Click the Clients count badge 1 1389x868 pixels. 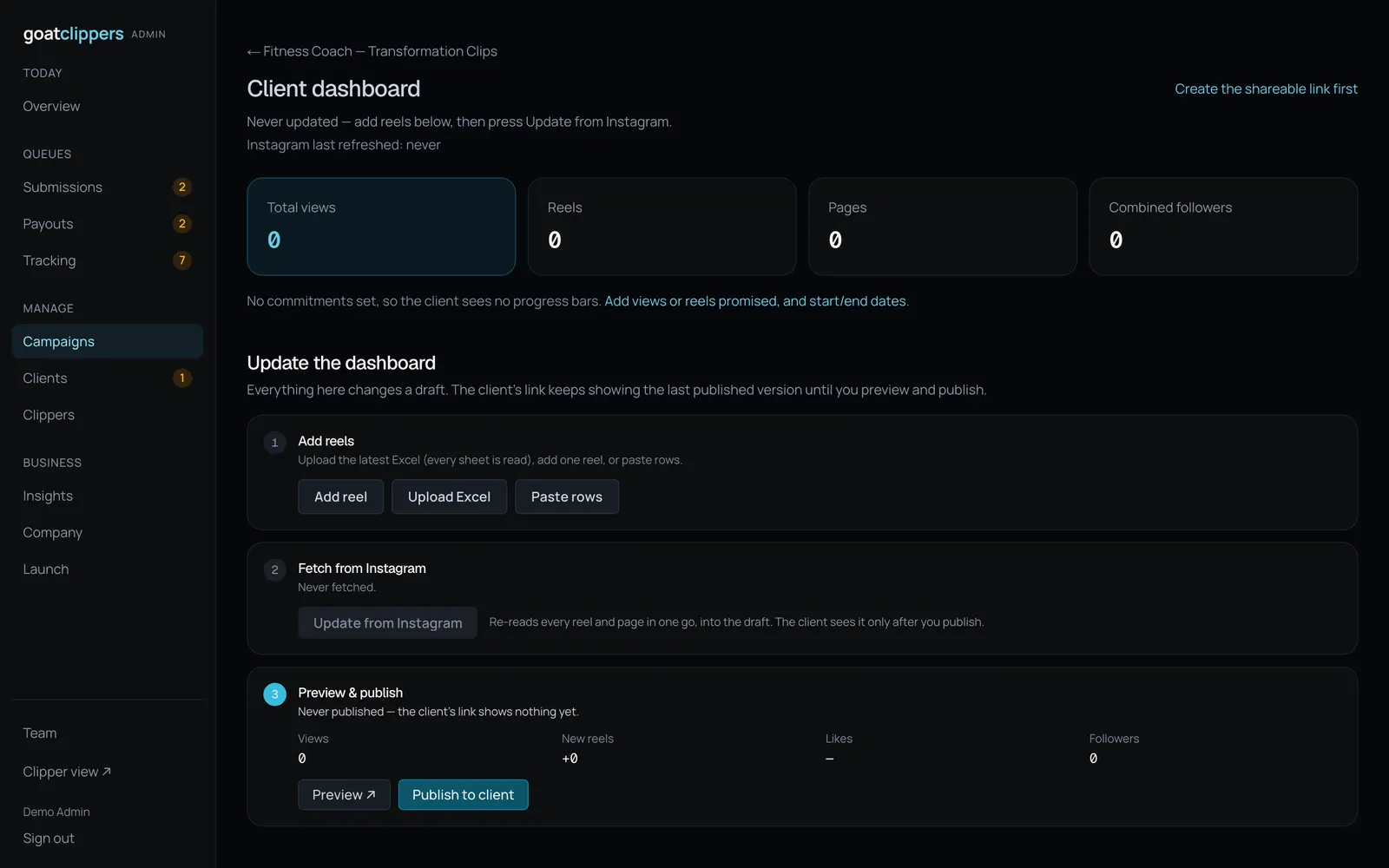pos(181,378)
